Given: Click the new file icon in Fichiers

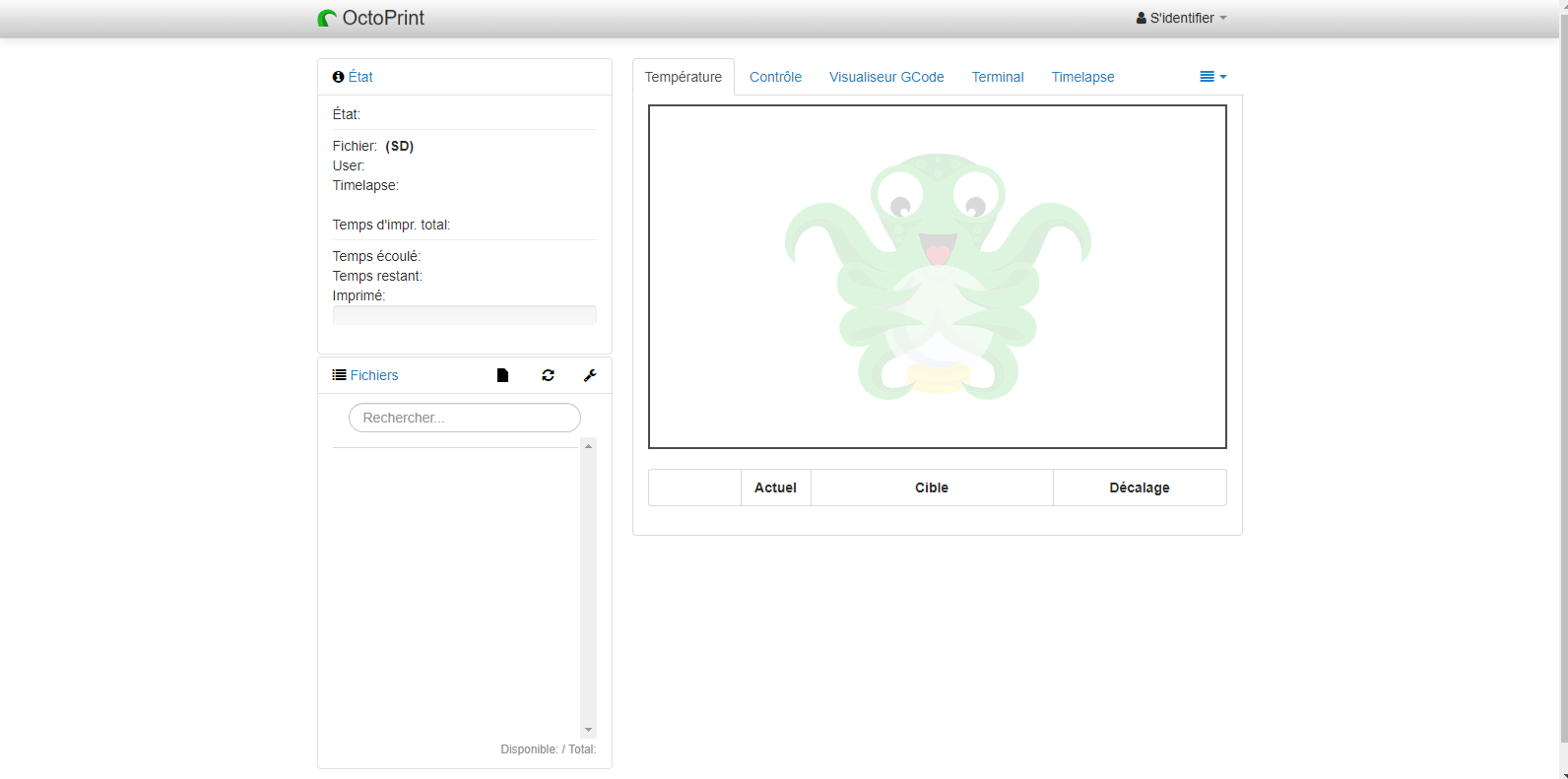Looking at the screenshot, I should click(502, 375).
